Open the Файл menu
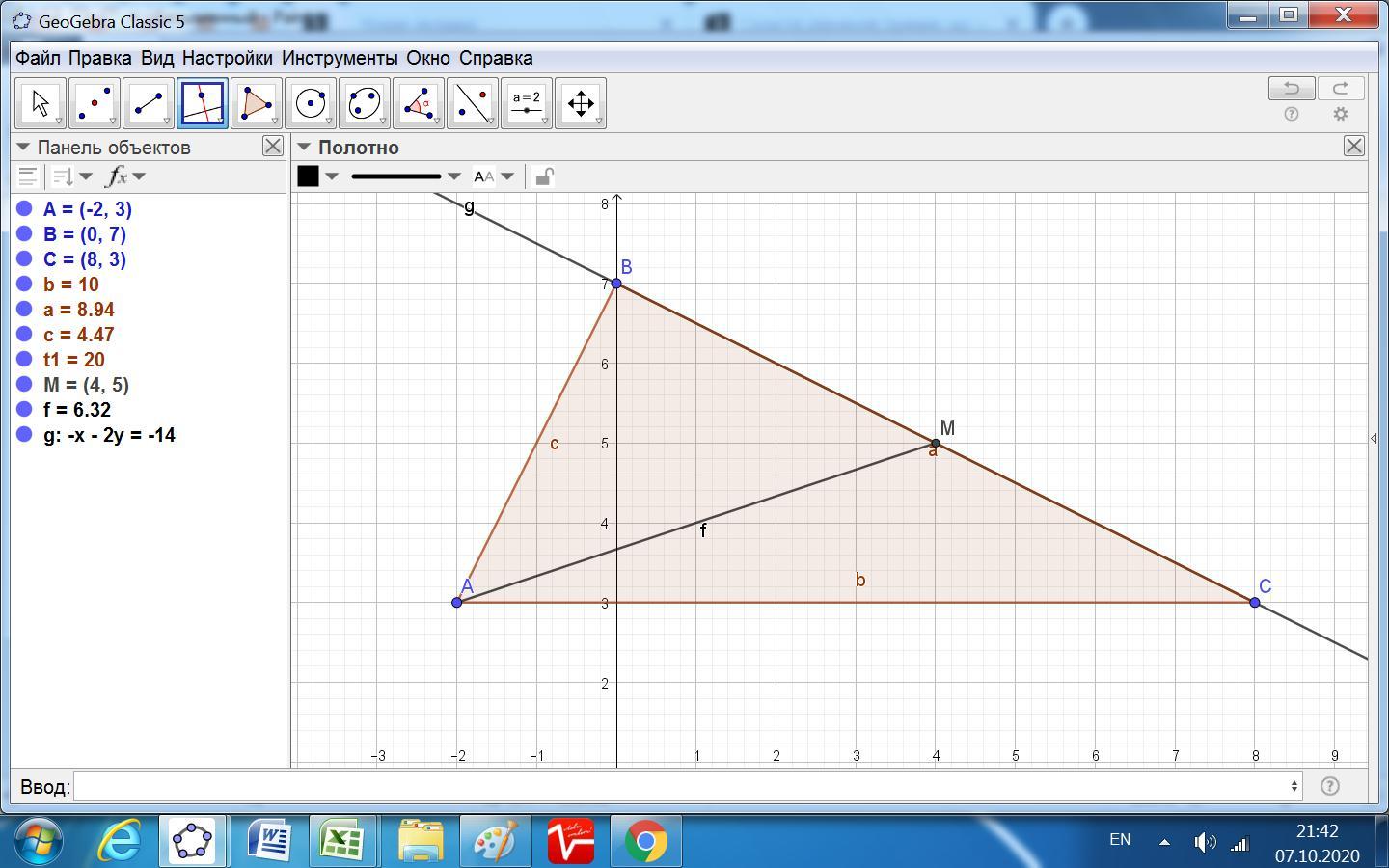This screenshot has height=868, width=1389. point(38,58)
